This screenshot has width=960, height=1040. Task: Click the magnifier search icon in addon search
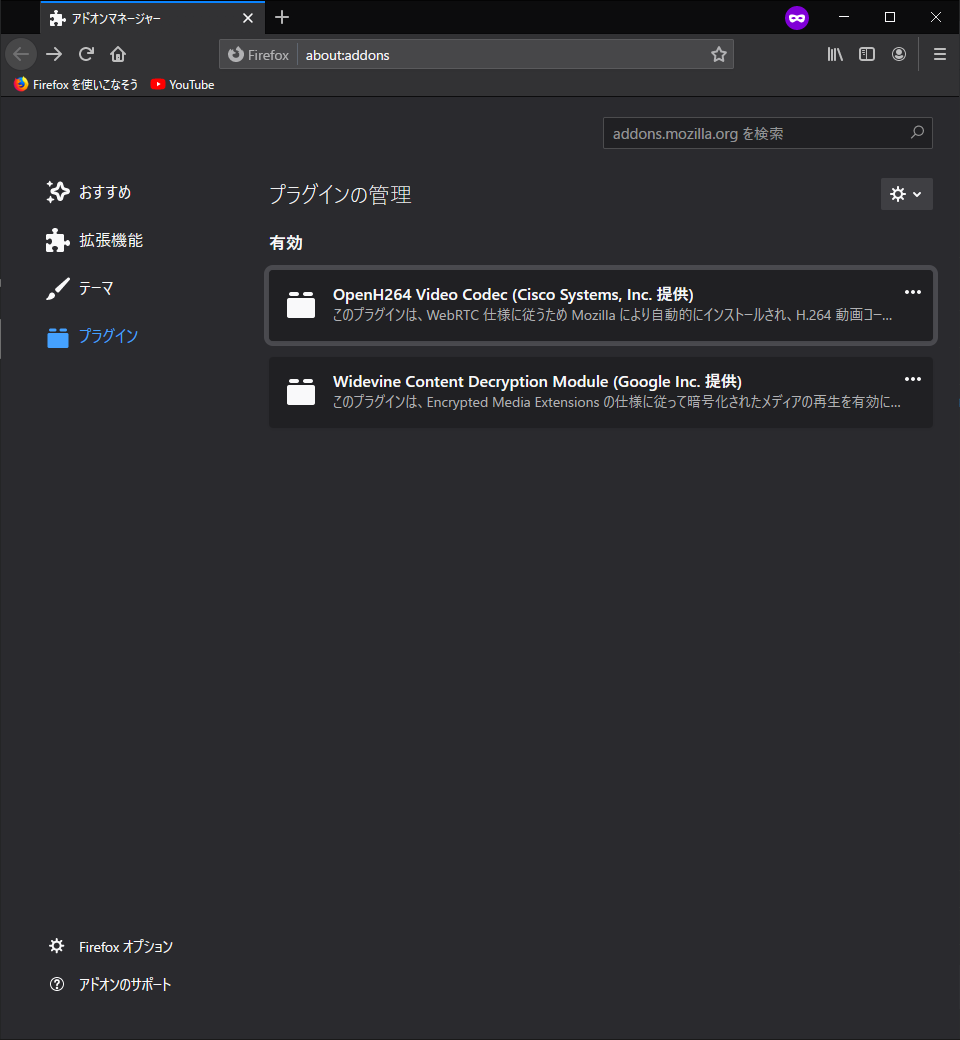point(918,133)
